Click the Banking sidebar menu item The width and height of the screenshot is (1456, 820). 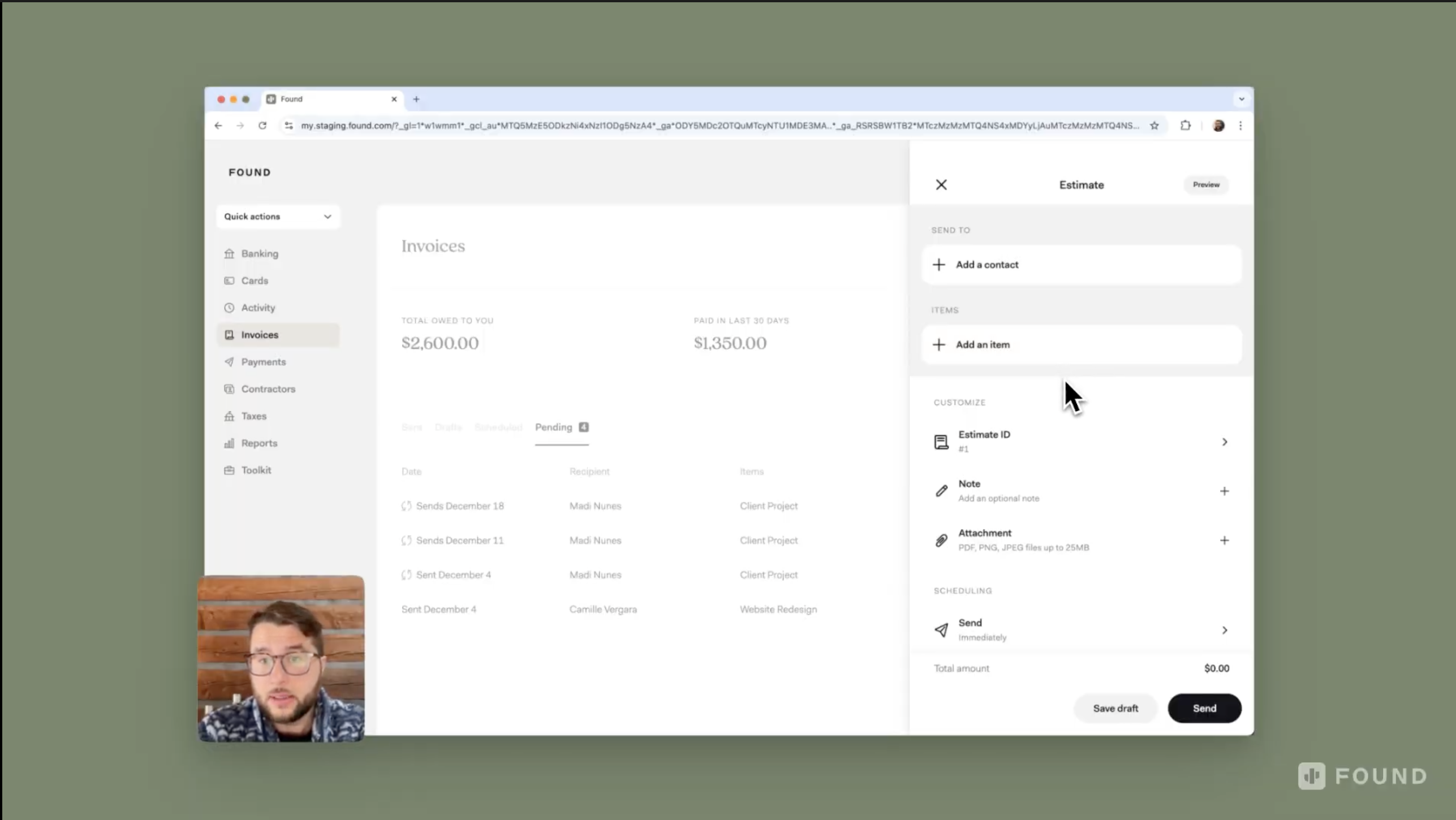point(259,253)
